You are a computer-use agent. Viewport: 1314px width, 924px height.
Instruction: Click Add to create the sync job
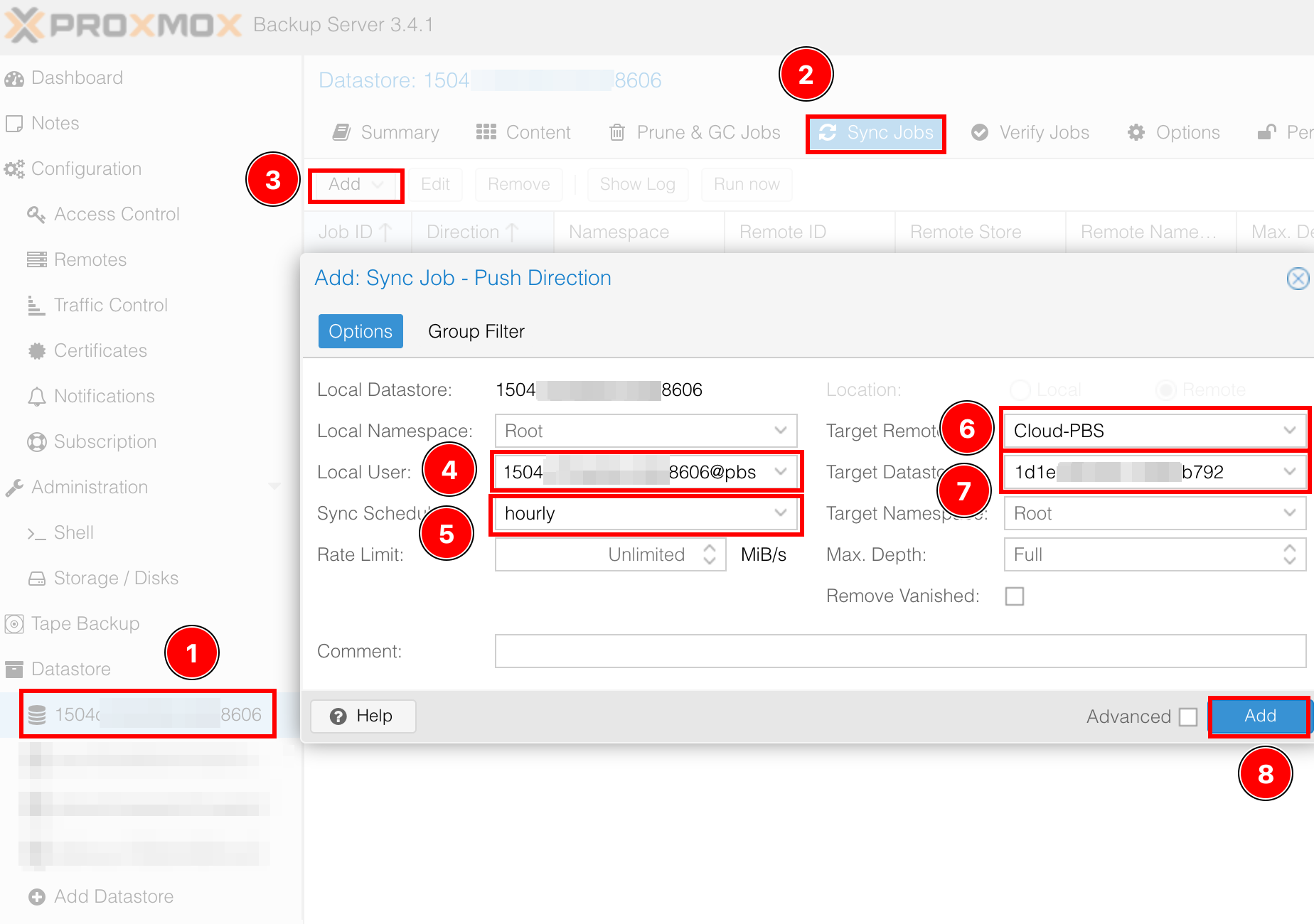1258,716
